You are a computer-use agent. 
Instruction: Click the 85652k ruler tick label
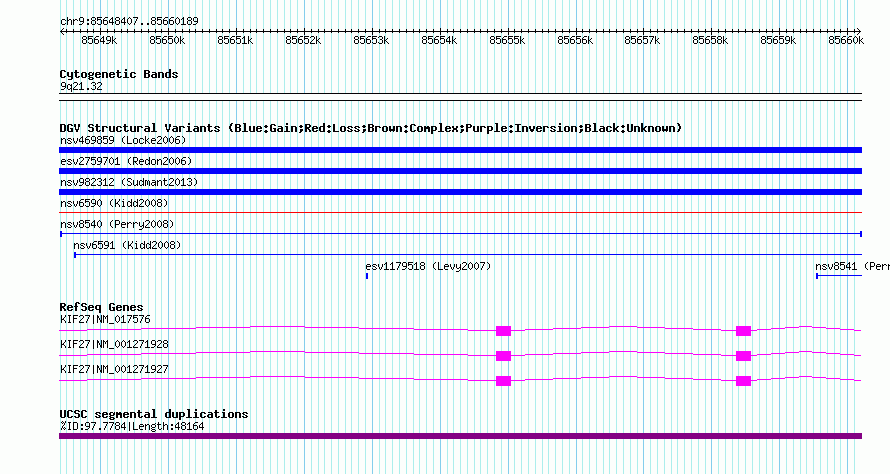click(x=303, y=40)
